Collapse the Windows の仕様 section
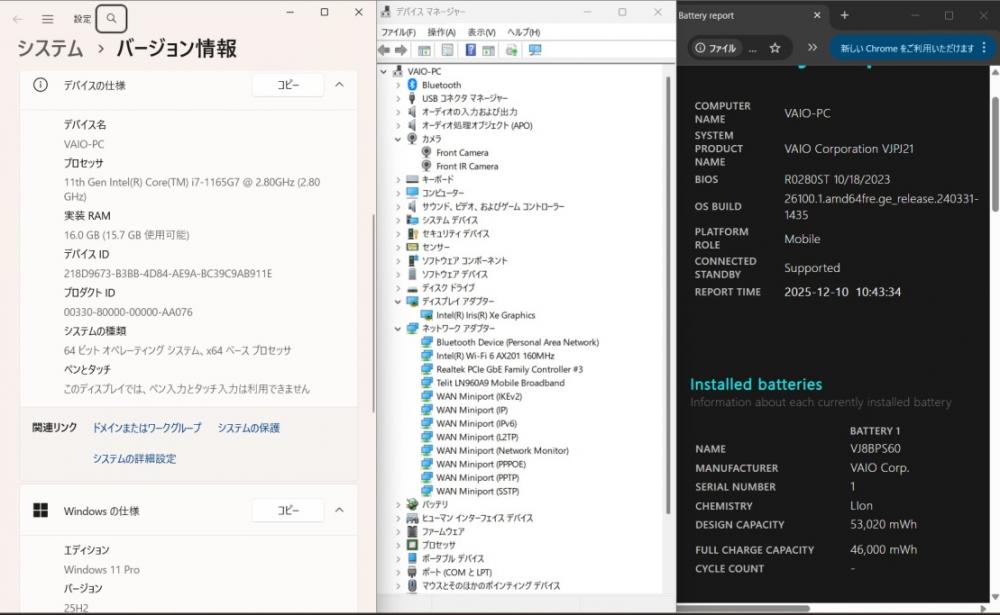Image resolution: width=1000 pixels, height=615 pixels. [339, 510]
